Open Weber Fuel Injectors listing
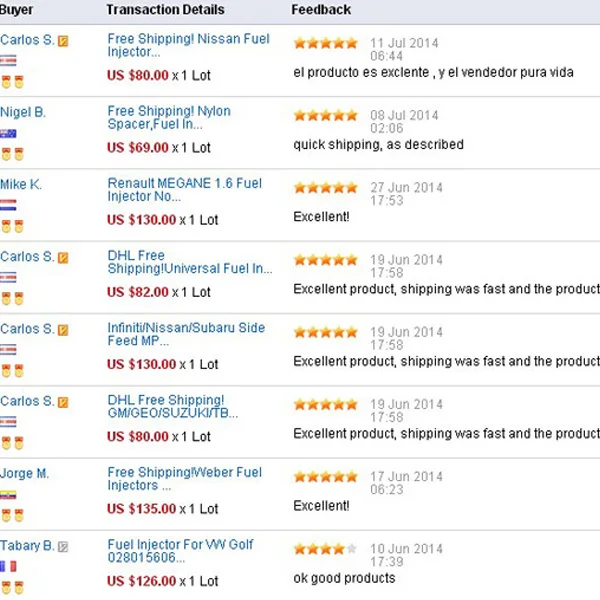This screenshot has height=600, width=600. coord(184,479)
